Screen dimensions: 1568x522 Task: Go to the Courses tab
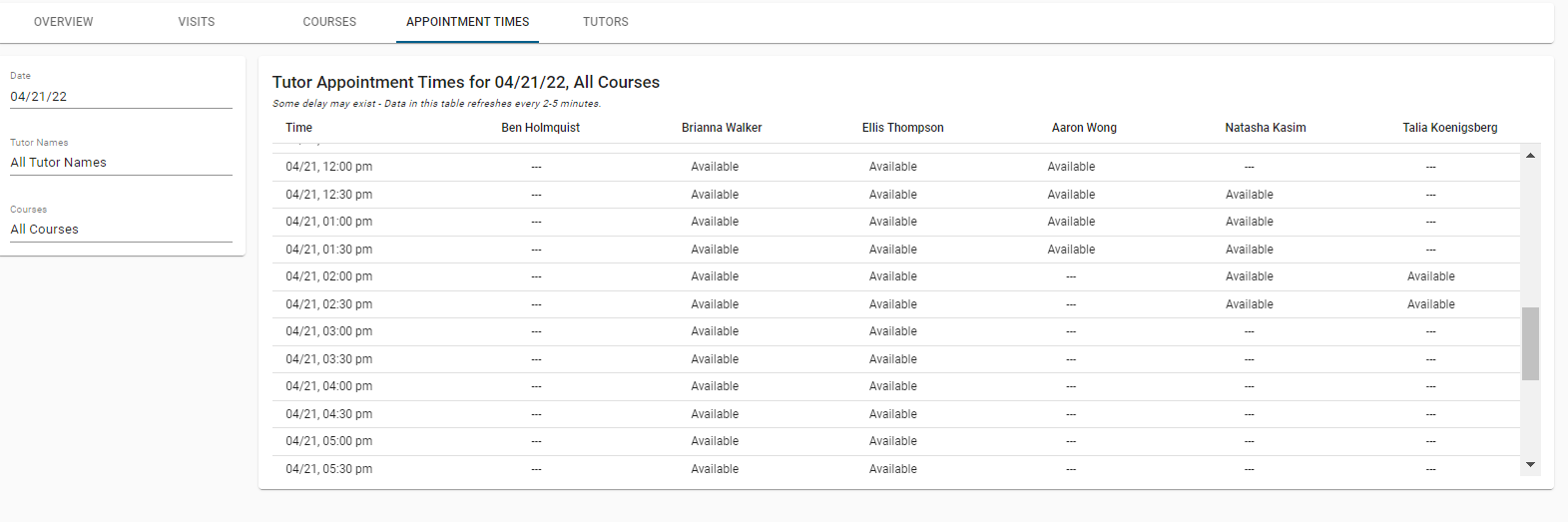[329, 22]
